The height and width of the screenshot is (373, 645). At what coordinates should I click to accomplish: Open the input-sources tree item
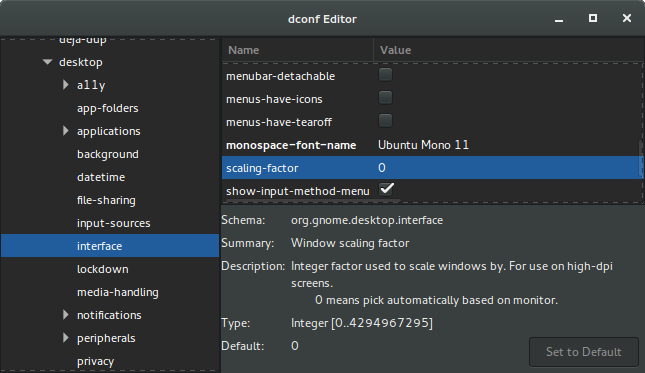(x=114, y=223)
